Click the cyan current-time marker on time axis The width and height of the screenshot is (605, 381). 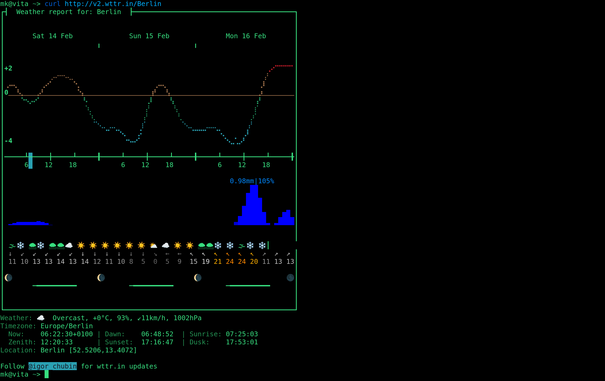(x=30, y=161)
